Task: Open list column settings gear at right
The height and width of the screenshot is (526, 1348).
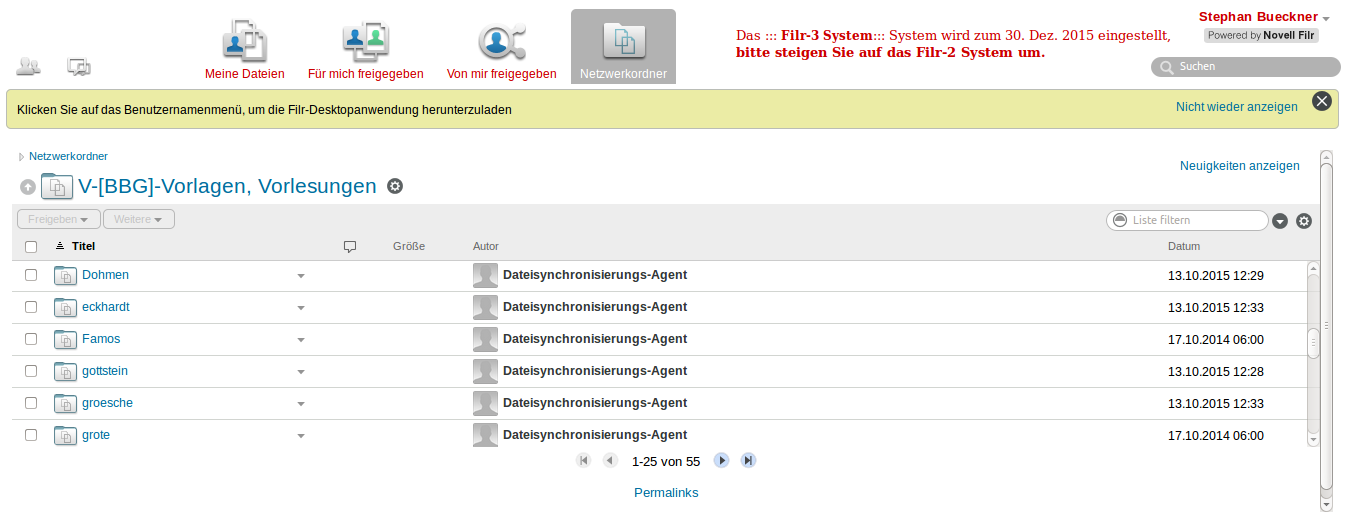Action: tap(1304, 221)
